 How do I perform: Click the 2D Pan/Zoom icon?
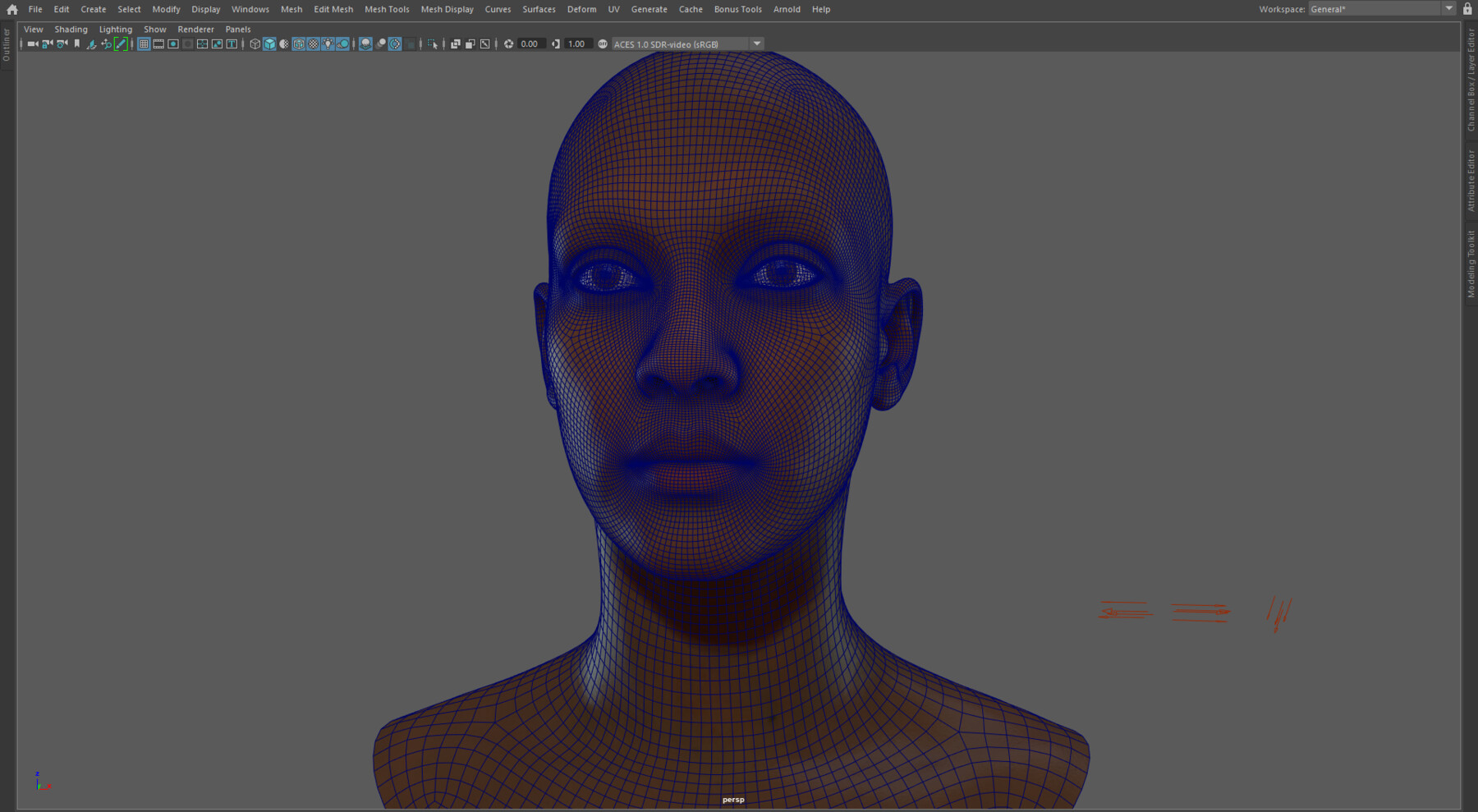click(106, 44)
